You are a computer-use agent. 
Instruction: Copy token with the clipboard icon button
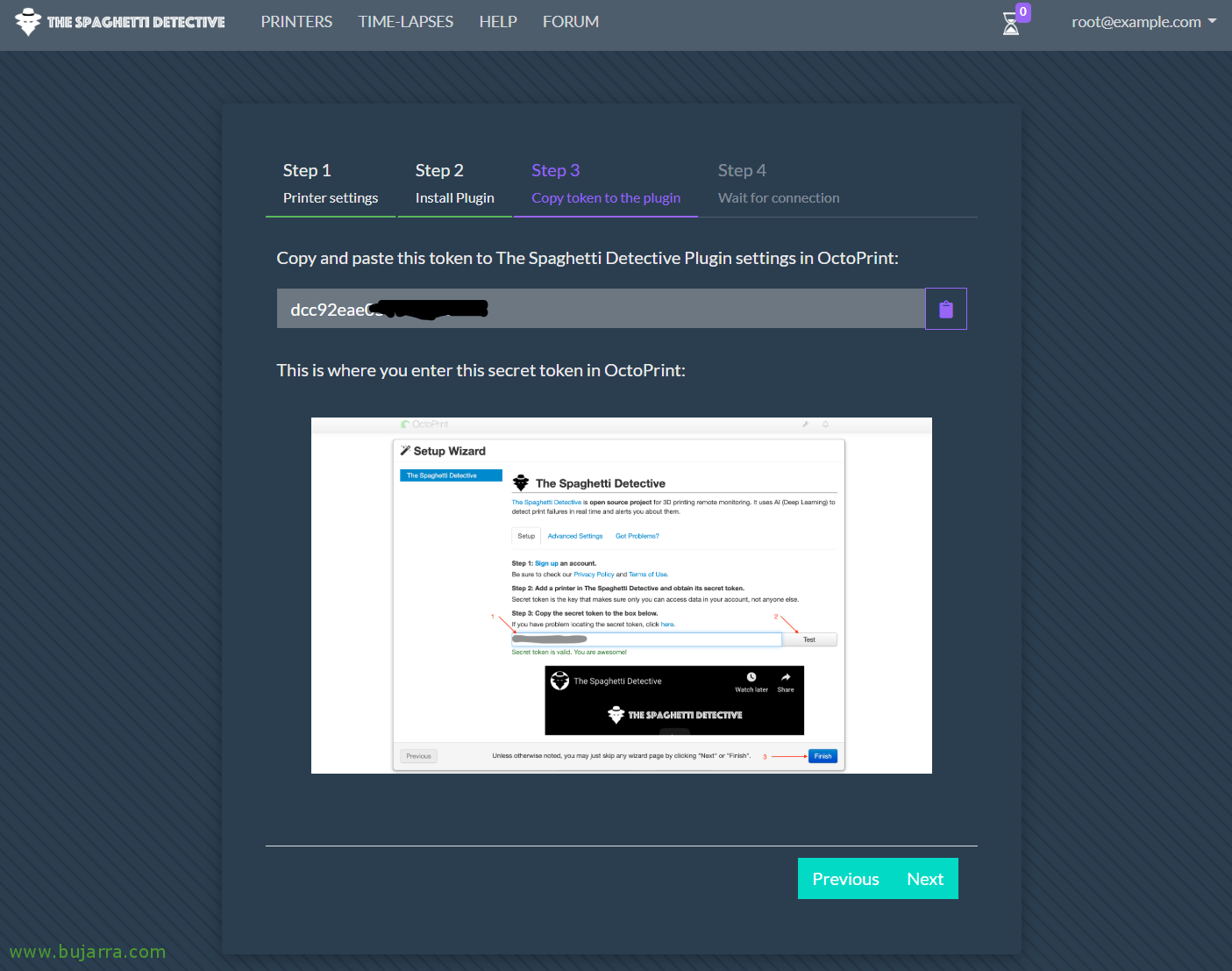coord(946,309)
